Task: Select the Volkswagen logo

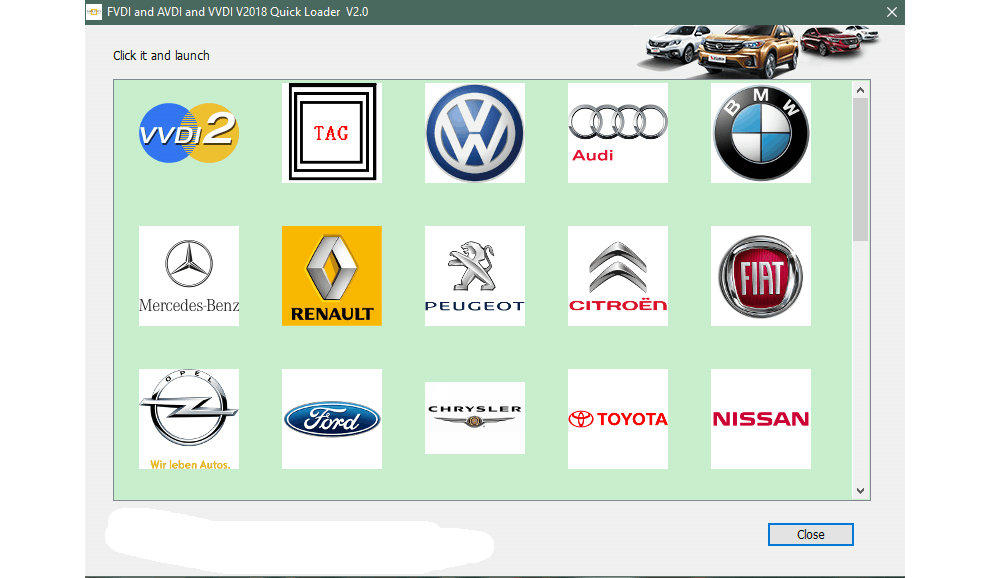Action: [475, 133]
